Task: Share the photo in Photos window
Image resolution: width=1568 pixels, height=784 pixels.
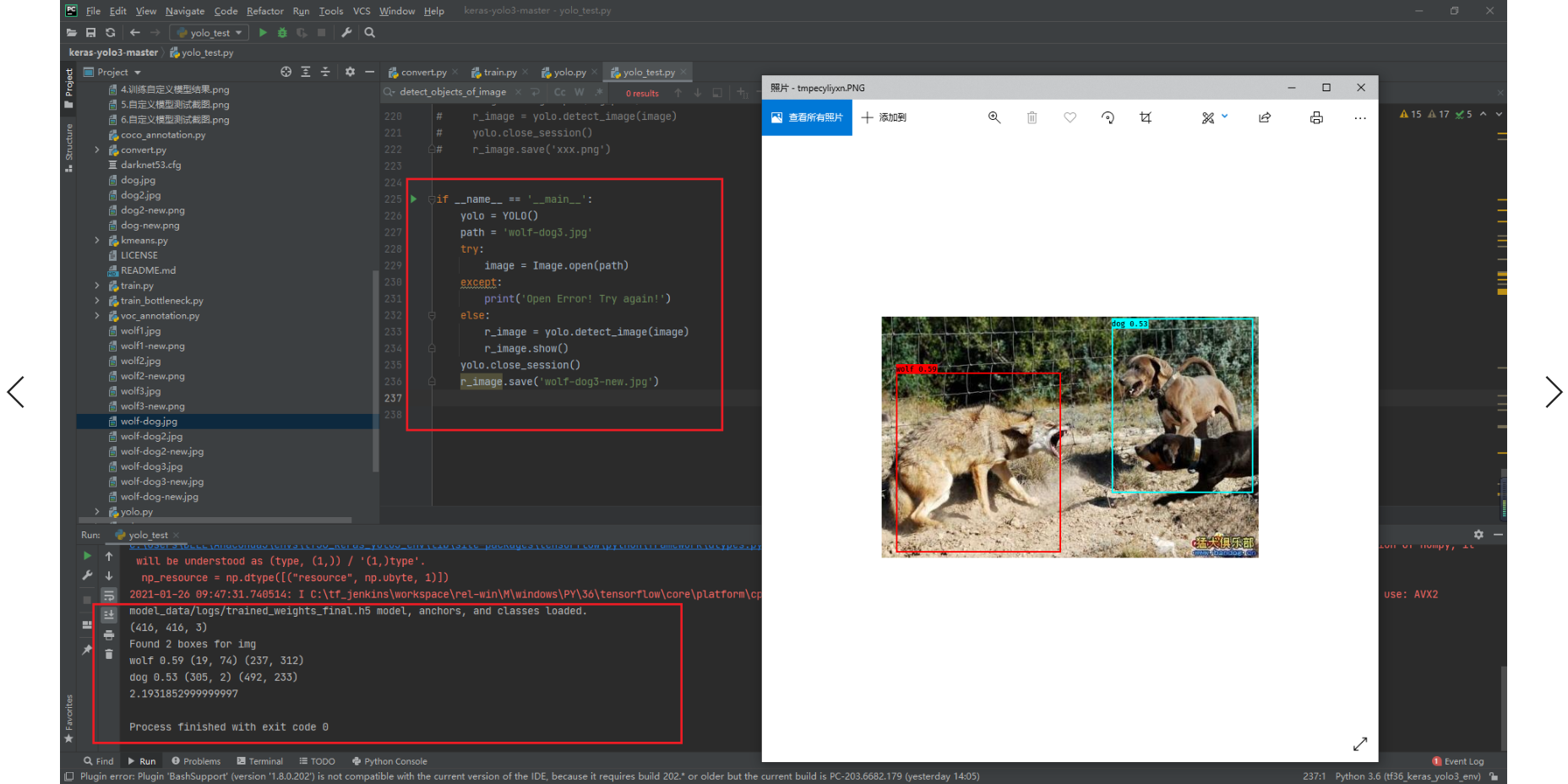Action: coord(1265,117)
